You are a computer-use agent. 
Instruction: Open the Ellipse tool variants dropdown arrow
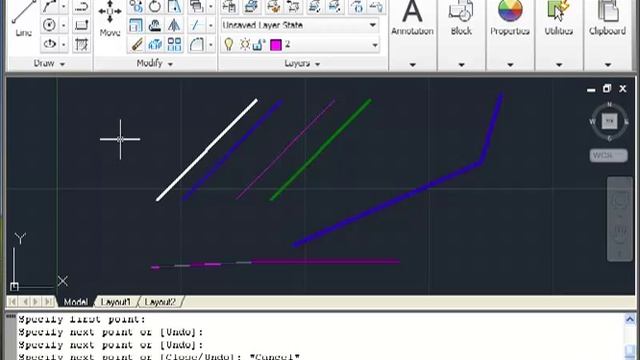(64, 44)
